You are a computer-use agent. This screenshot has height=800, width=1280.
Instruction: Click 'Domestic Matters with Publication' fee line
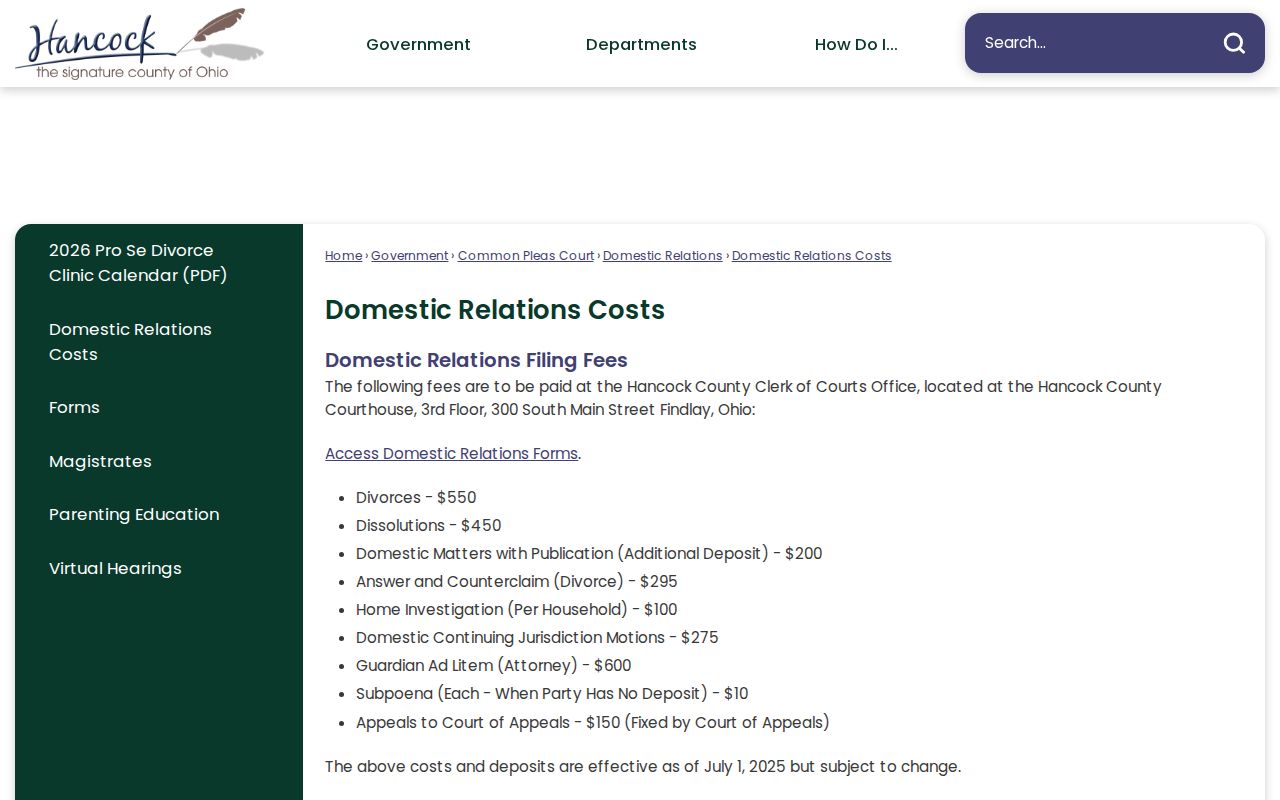[x=589, y=553]
